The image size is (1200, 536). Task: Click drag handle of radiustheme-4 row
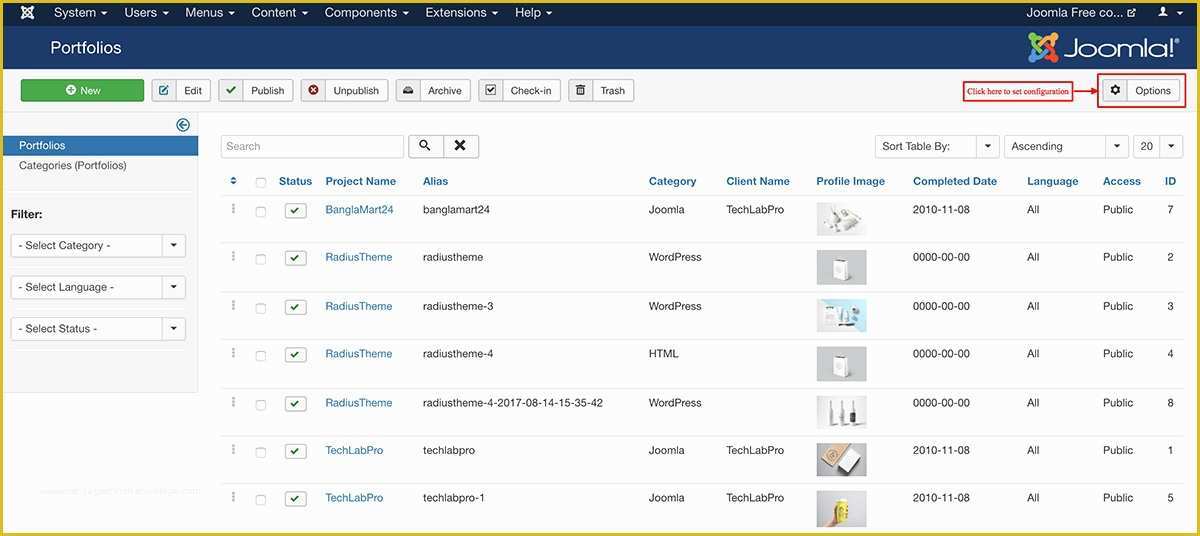[x=233, y=352]
